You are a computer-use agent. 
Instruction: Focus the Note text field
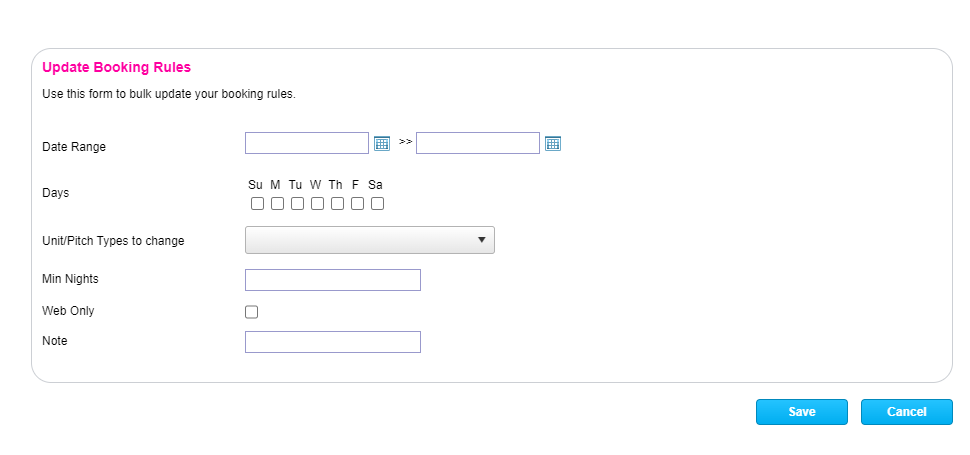(333, 342)
